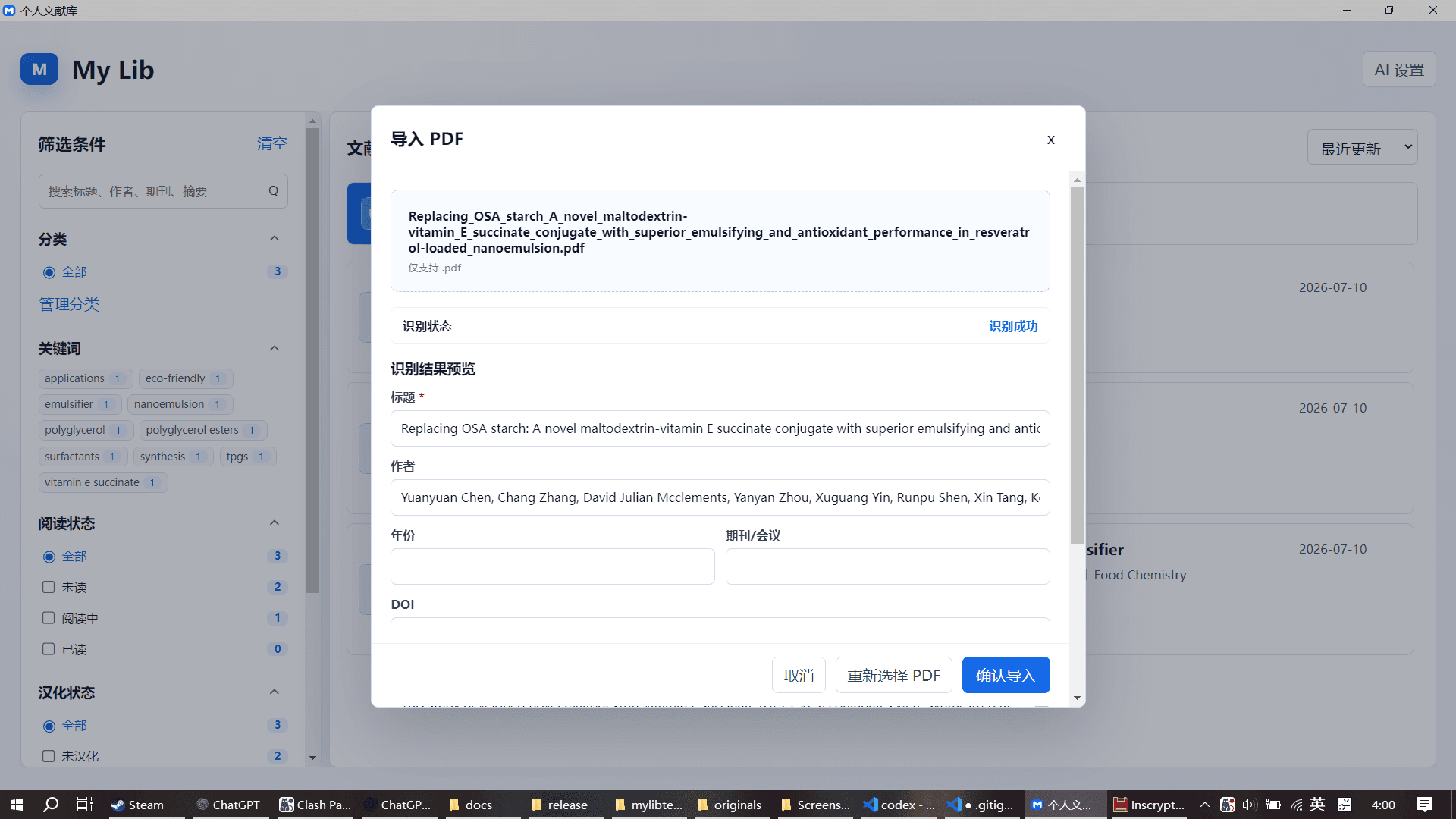Open Task View on the taskbar
The image size is (1456, 819).
click(x=84, y=805)
